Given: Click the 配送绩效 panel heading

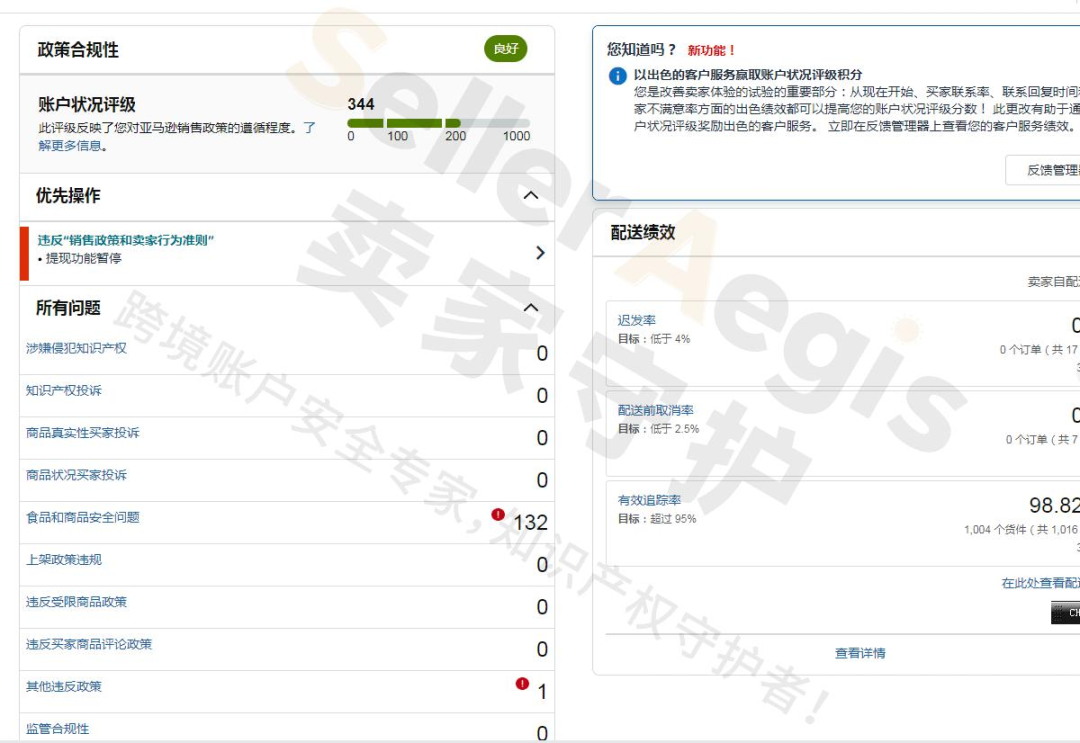Looking at the screenshot, I should [x=643, y=232].
